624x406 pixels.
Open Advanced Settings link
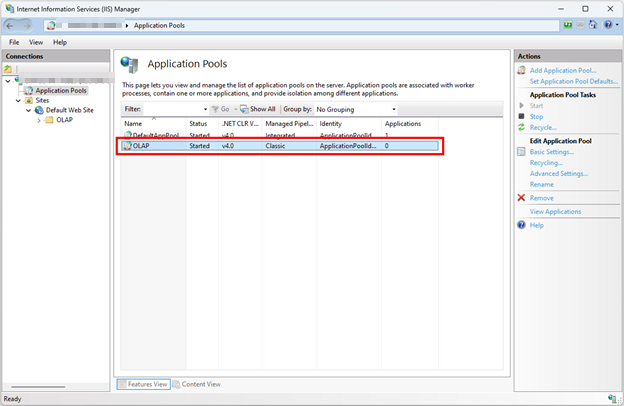(559, 174)
